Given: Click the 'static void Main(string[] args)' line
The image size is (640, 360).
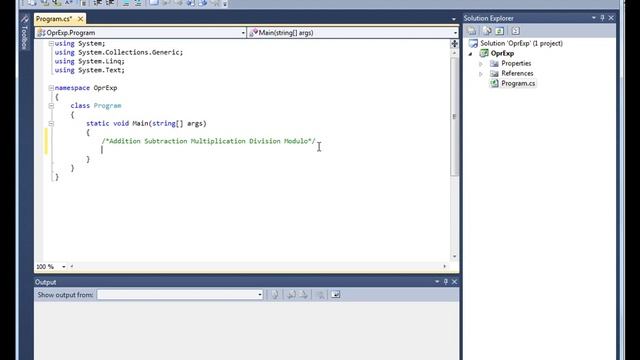Looking at the screenshot, I should coord(146,123).
